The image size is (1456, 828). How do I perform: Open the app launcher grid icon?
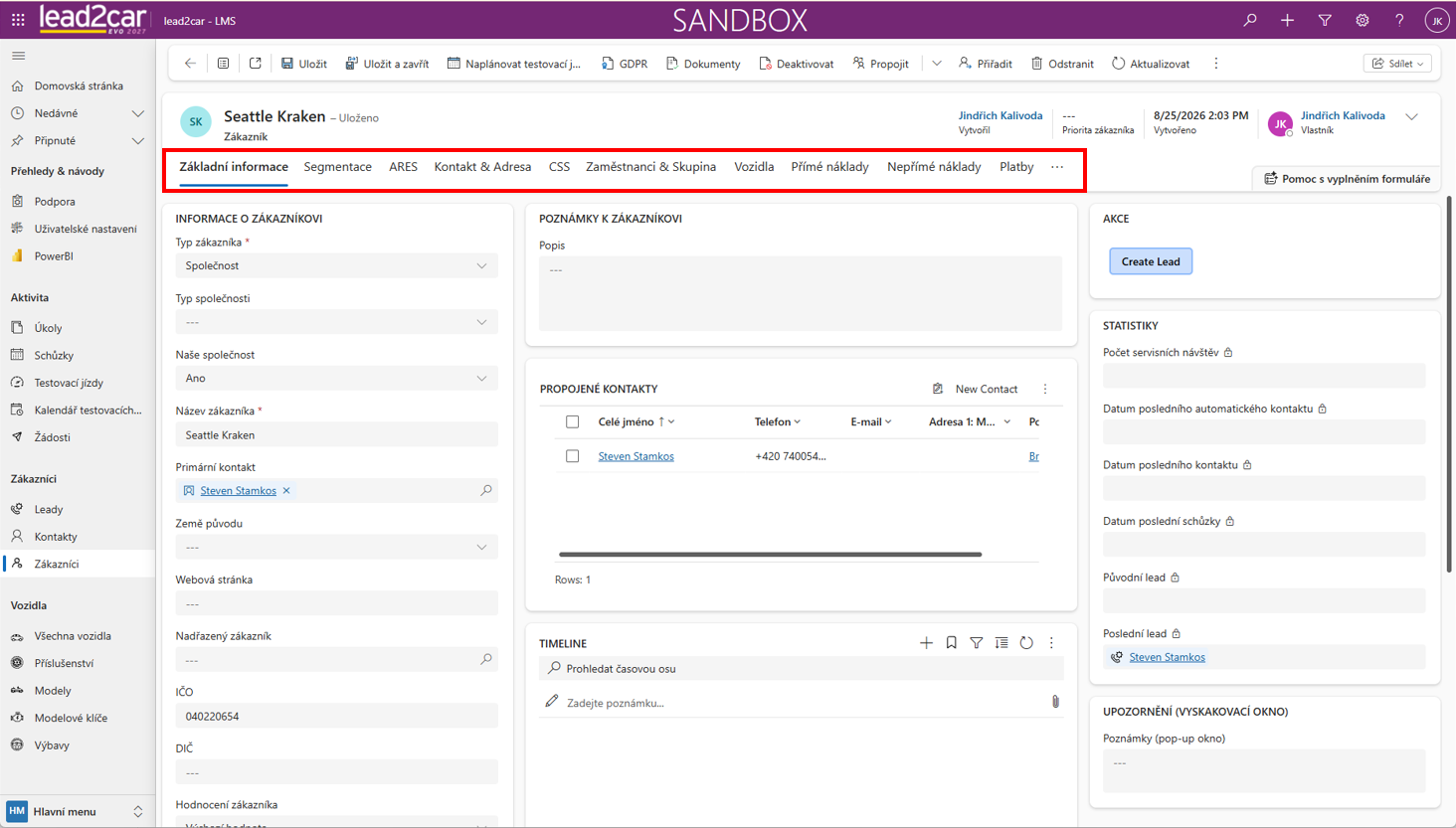18,20
